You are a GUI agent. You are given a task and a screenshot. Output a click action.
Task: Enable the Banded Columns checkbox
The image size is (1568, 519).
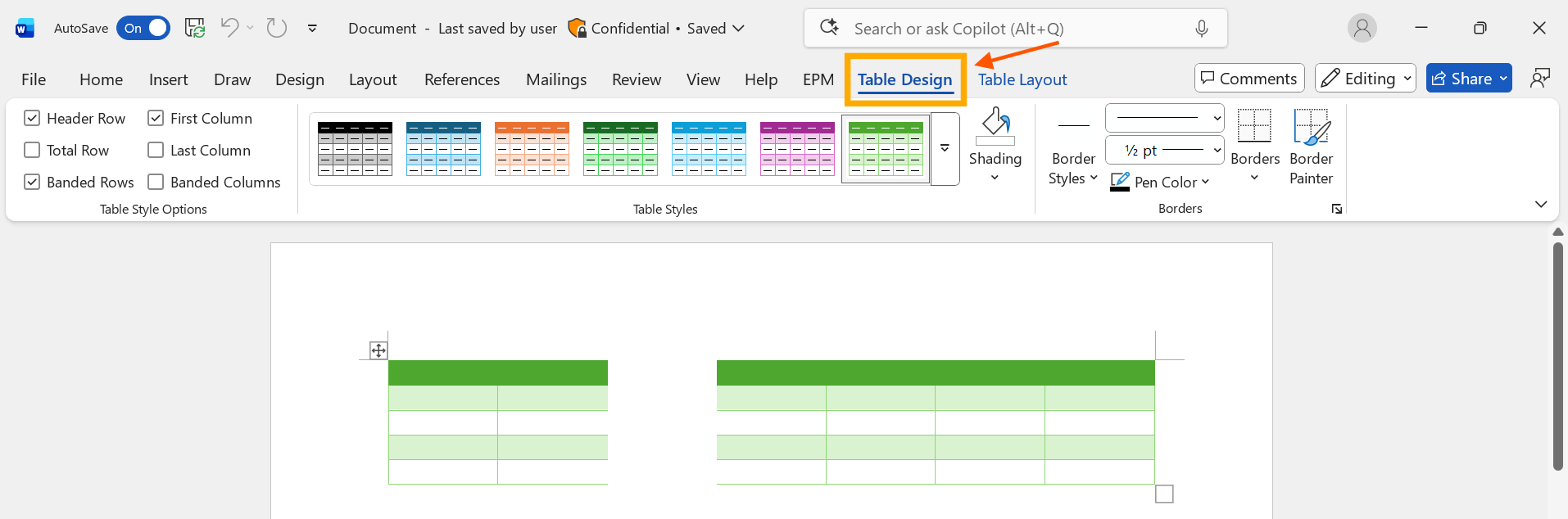click(x=156, y=182)
